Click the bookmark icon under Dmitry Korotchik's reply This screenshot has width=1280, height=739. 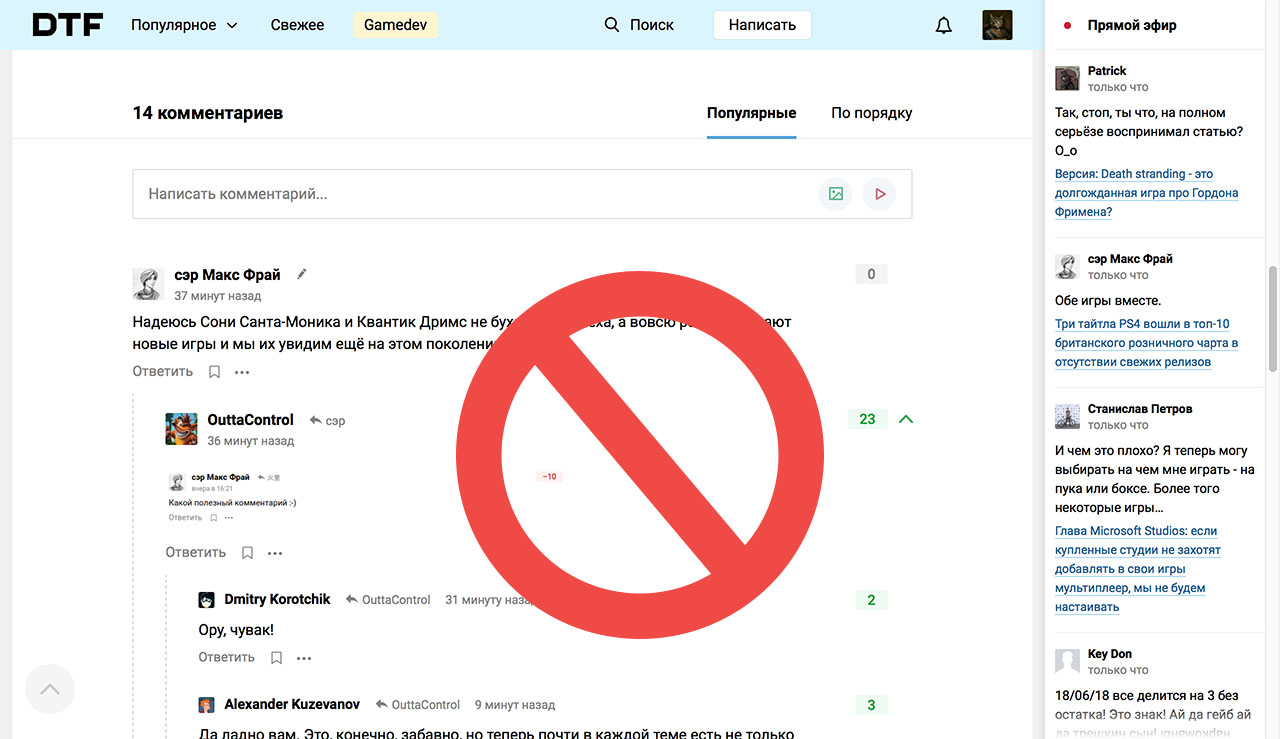click(x=276, y=657)
